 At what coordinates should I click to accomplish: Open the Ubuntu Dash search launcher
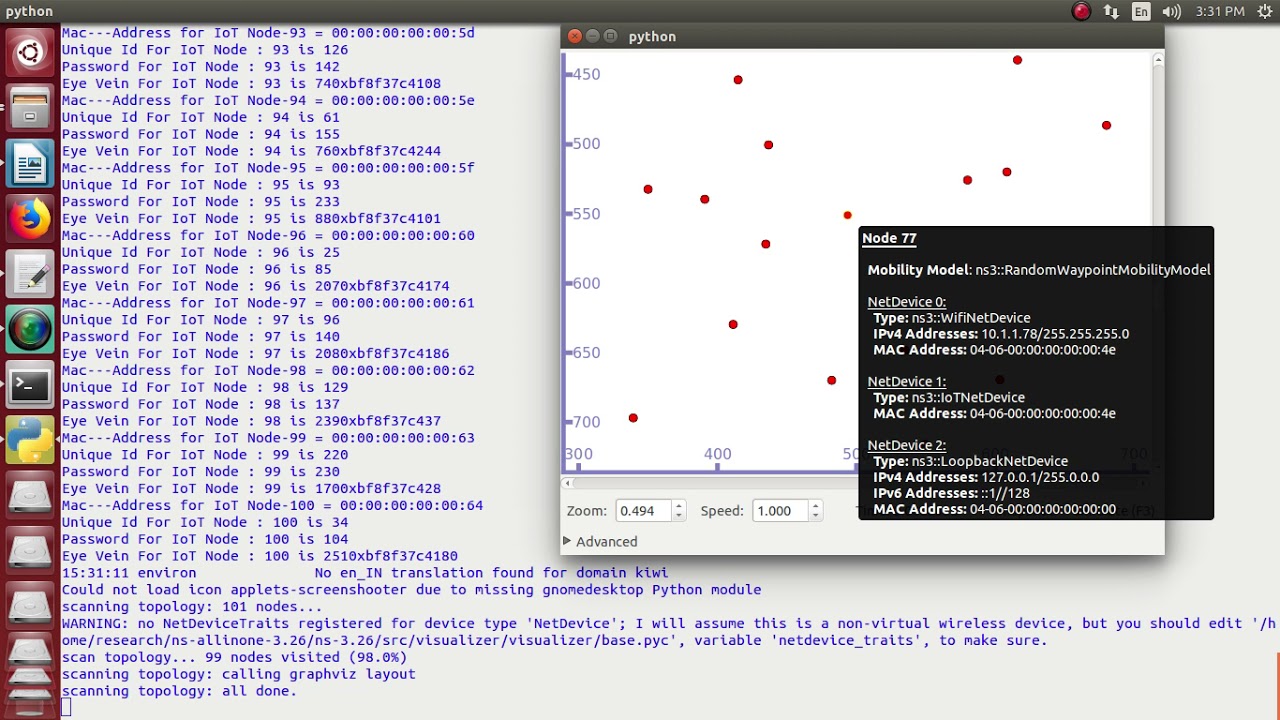pyautogui.click(x=30, y=52)
